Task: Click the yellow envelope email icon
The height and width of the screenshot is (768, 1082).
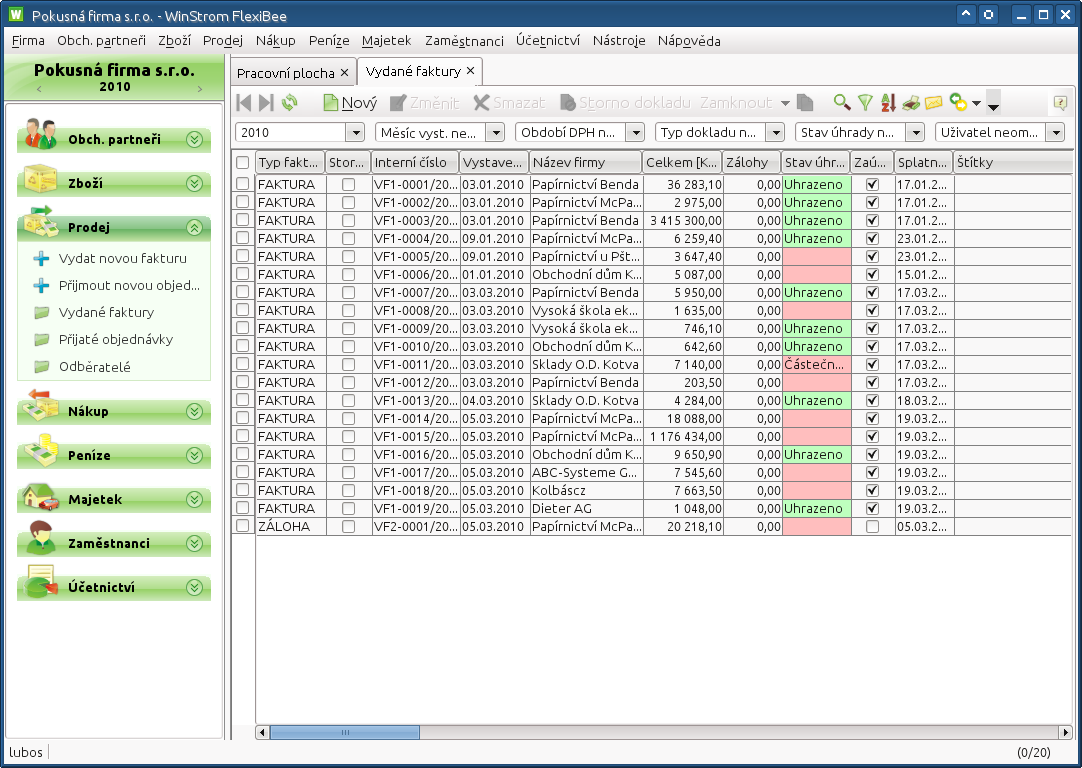Action: tap(933, 102)
